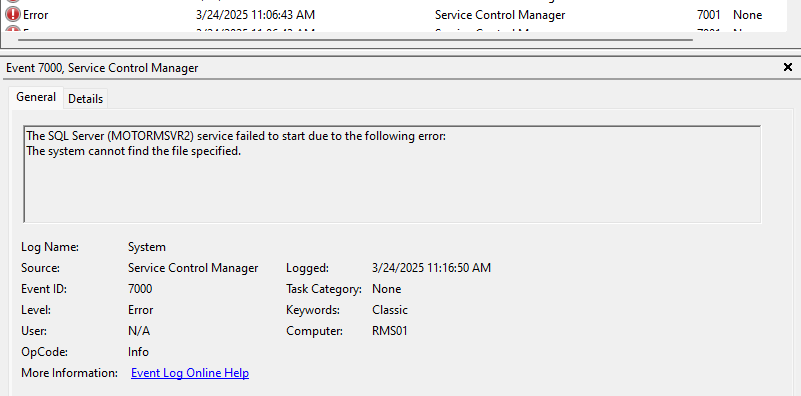Click the Service Control Manager source cell in the list
The image size is (801, 396).
pos(500,15)
